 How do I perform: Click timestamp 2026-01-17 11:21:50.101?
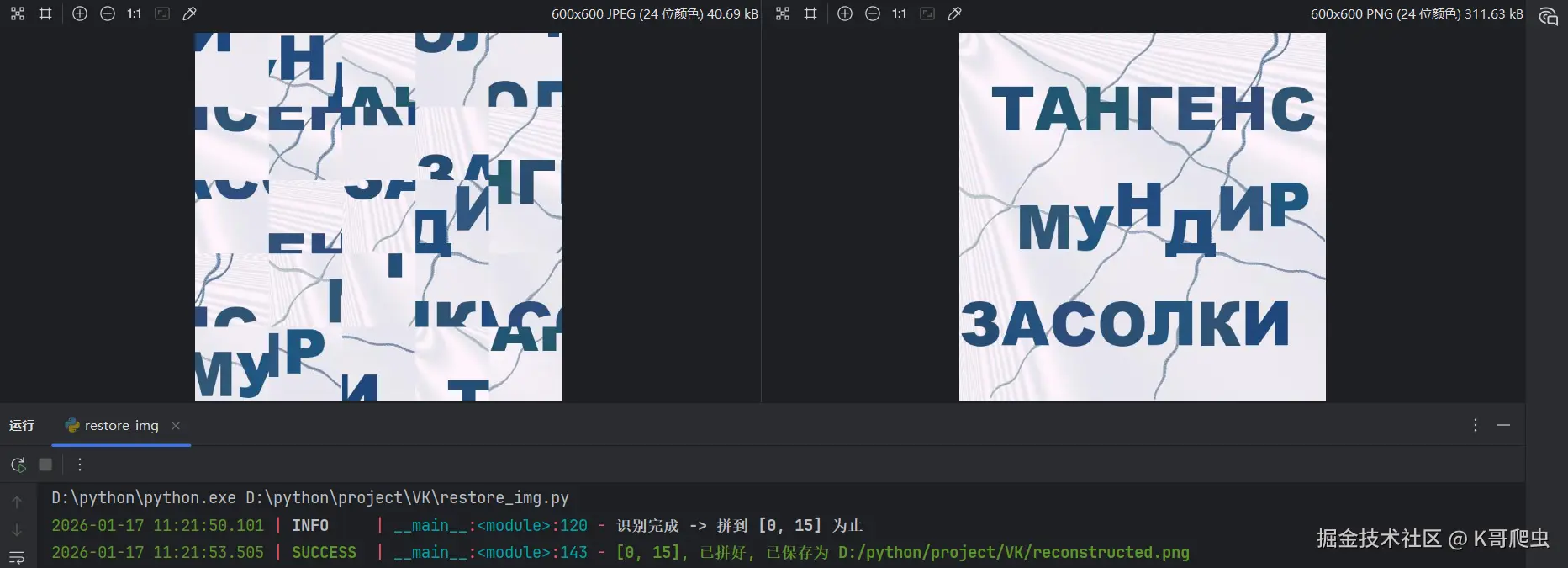pos(158,526)
